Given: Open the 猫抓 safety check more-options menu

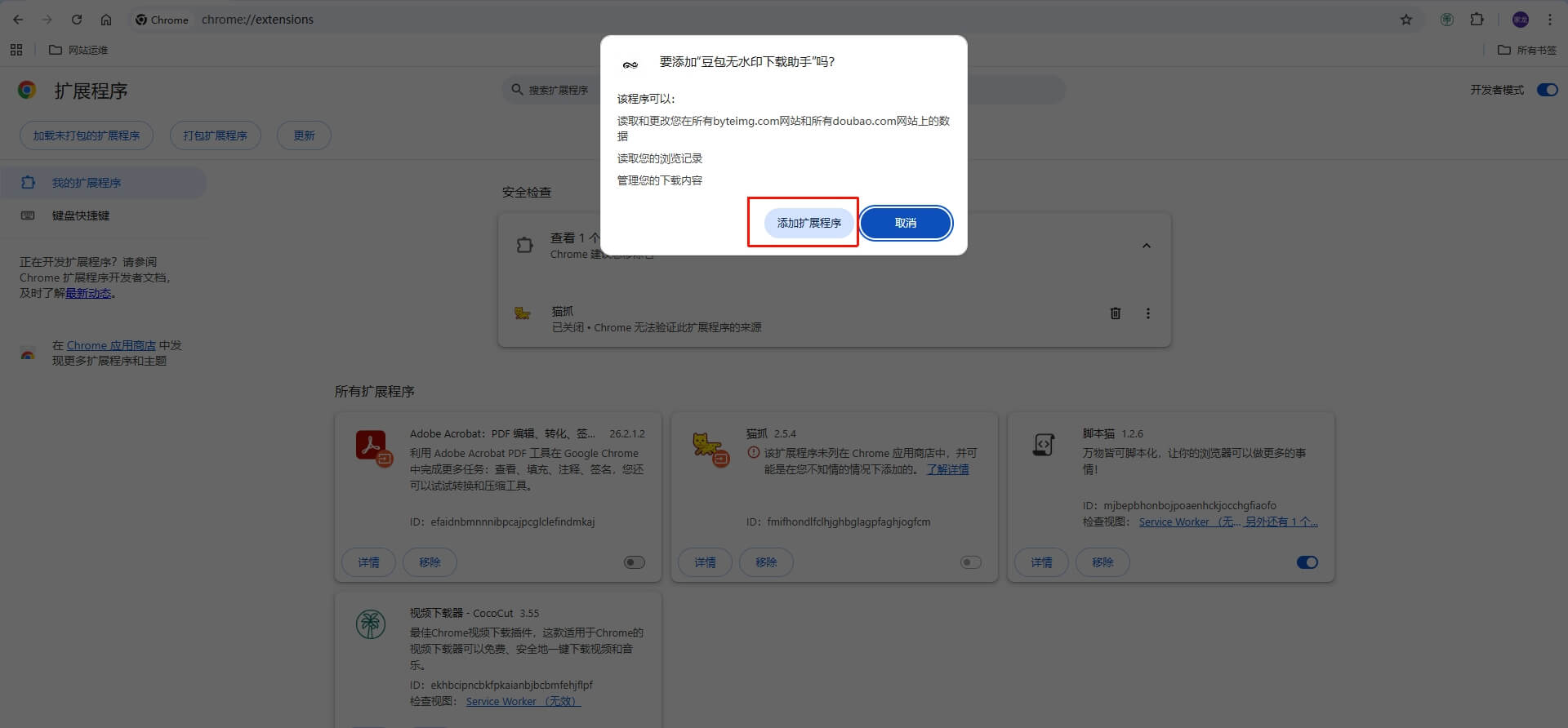Looking at the screenshot, I should click(1148, 313).
